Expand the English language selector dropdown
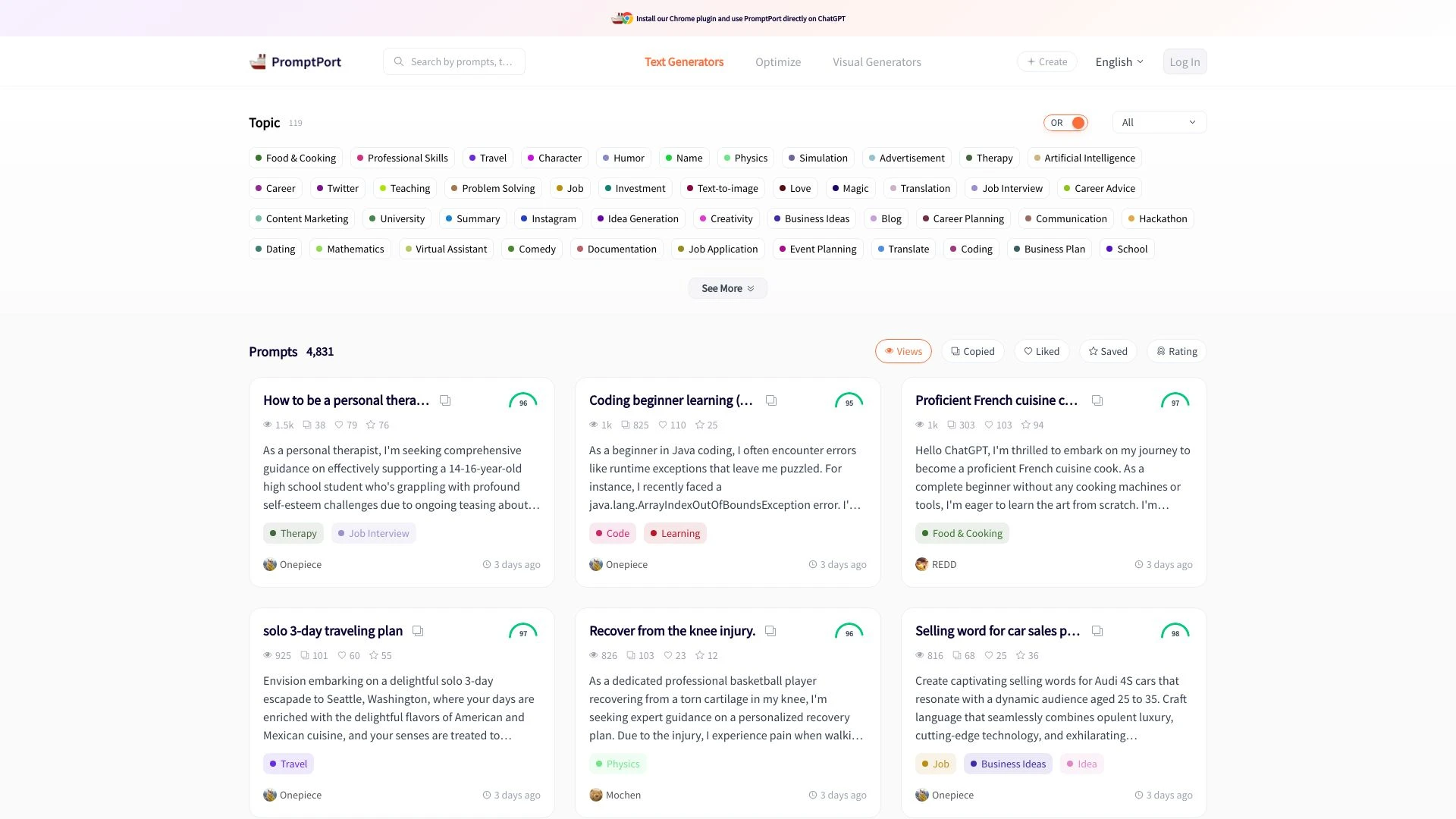 (x=1118, y=62)
